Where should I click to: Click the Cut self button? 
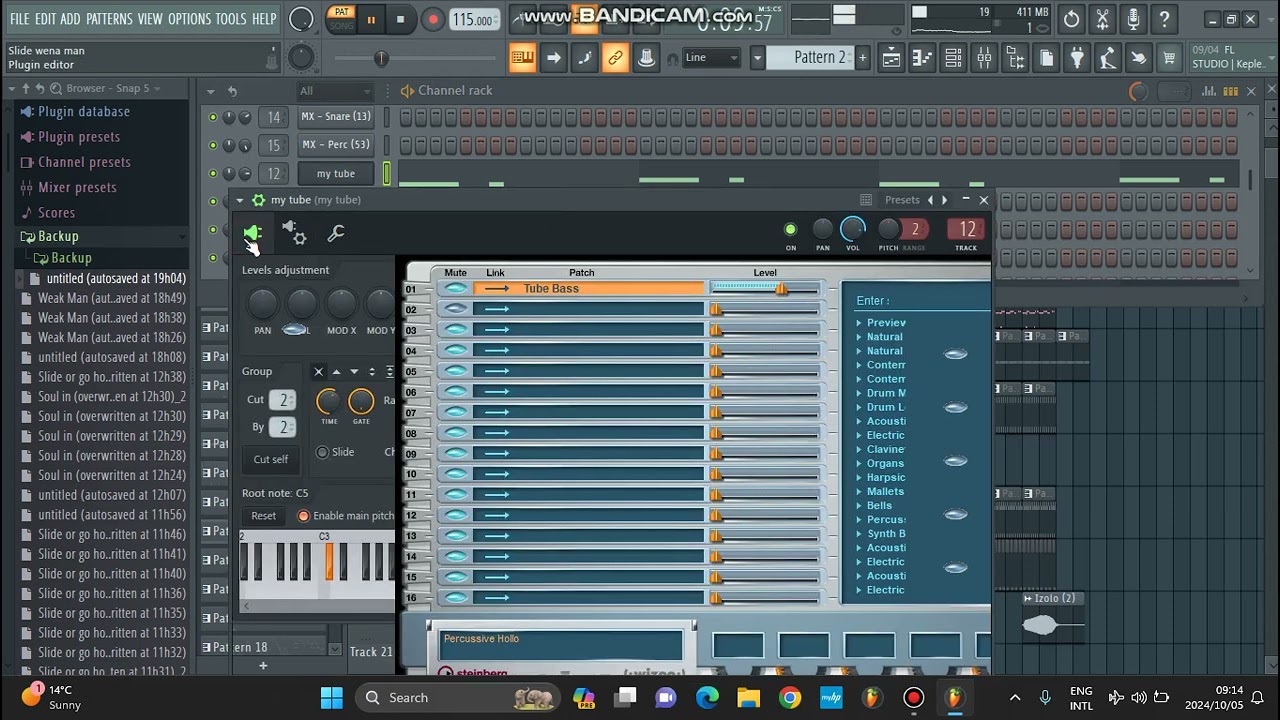point(270,459)
